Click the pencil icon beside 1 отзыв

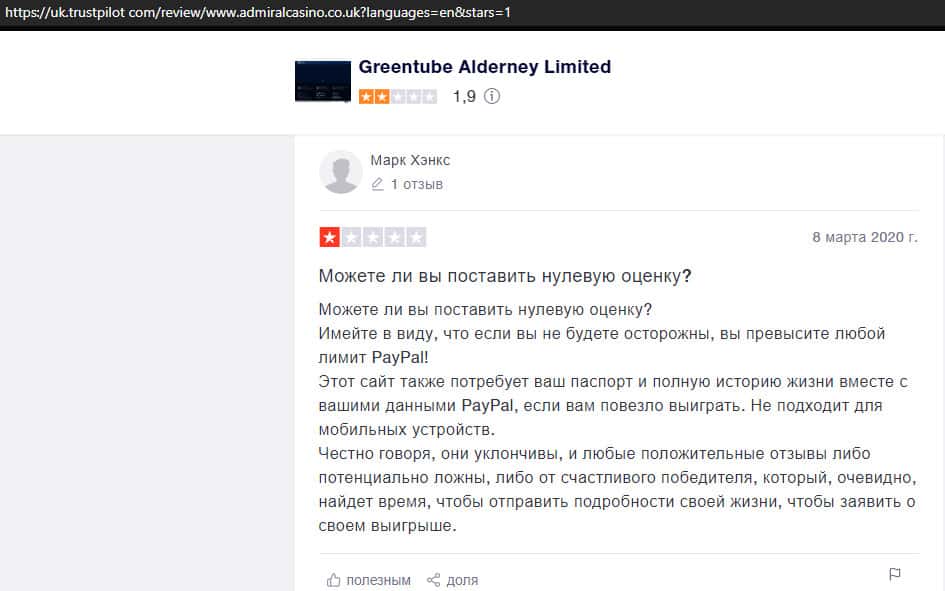(377, 184)
